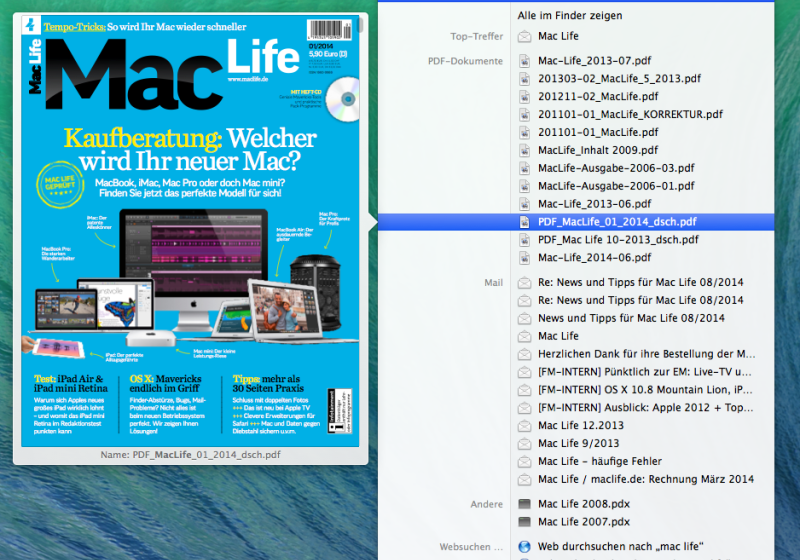
Task: Click the PDF icon beside Mac-Life_2013-07.pdf
Action: 524,61
